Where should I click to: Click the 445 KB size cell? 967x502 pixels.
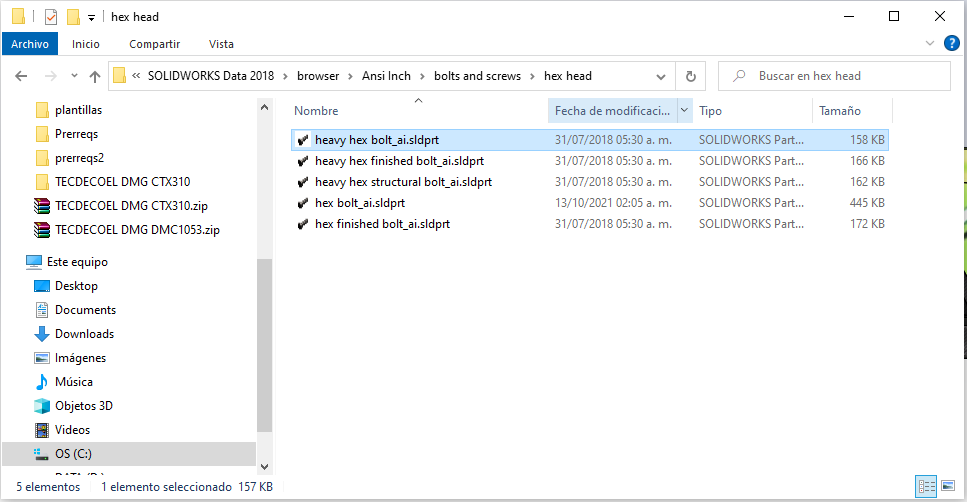(867, 203)
